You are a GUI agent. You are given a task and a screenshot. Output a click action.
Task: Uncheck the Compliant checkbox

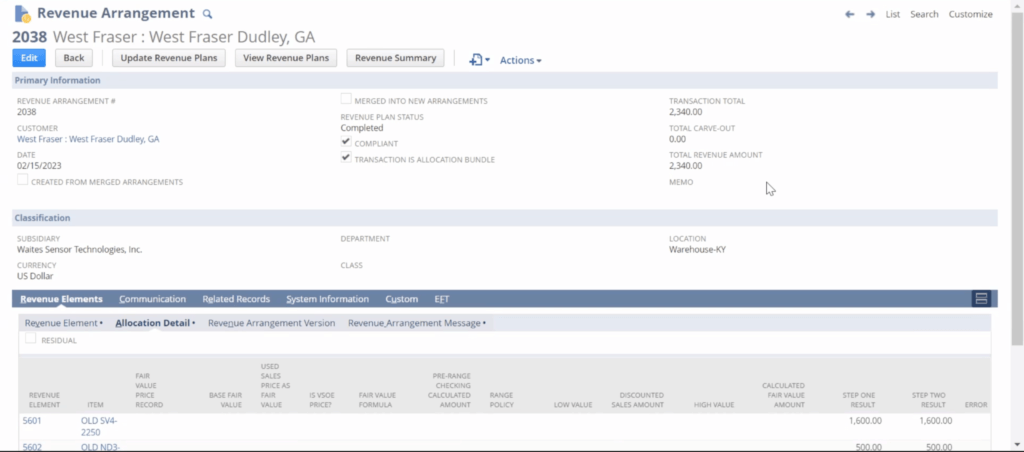(346, 143)
